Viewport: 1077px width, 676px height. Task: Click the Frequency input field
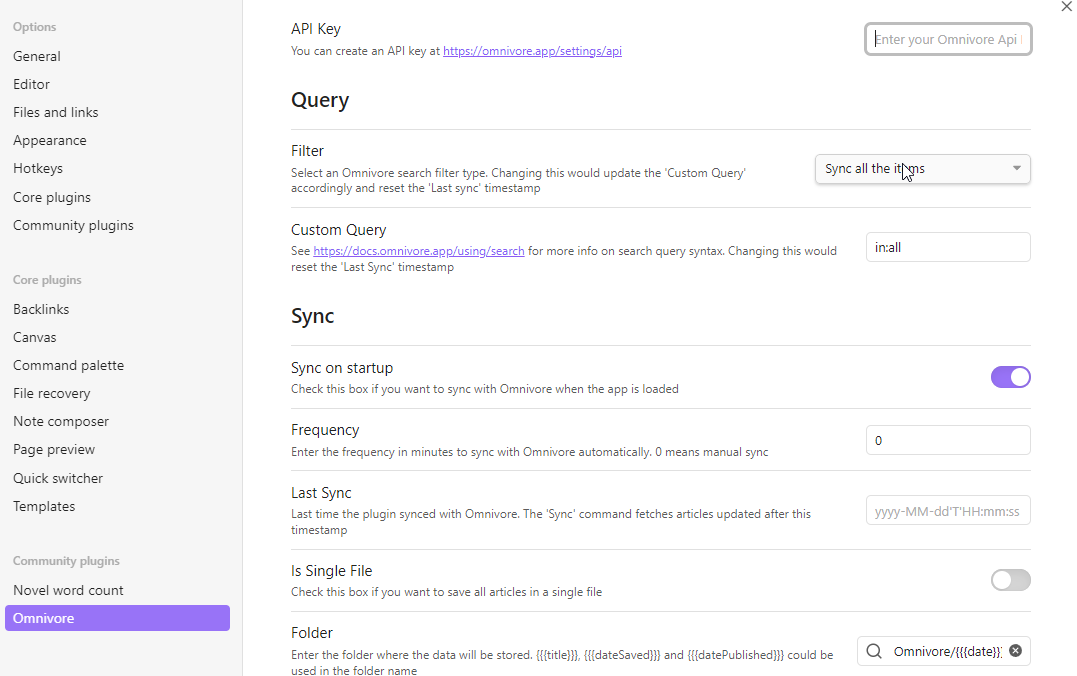947,440
